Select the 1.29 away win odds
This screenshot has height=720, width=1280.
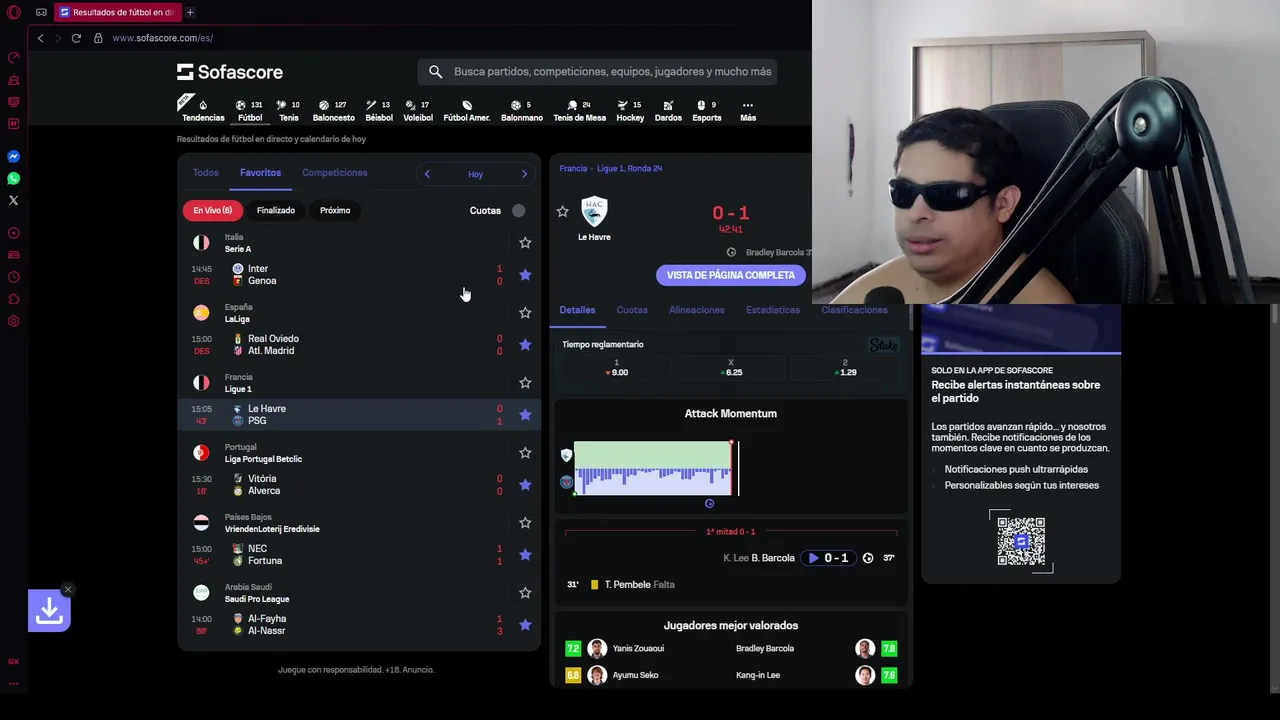(845, 368)
